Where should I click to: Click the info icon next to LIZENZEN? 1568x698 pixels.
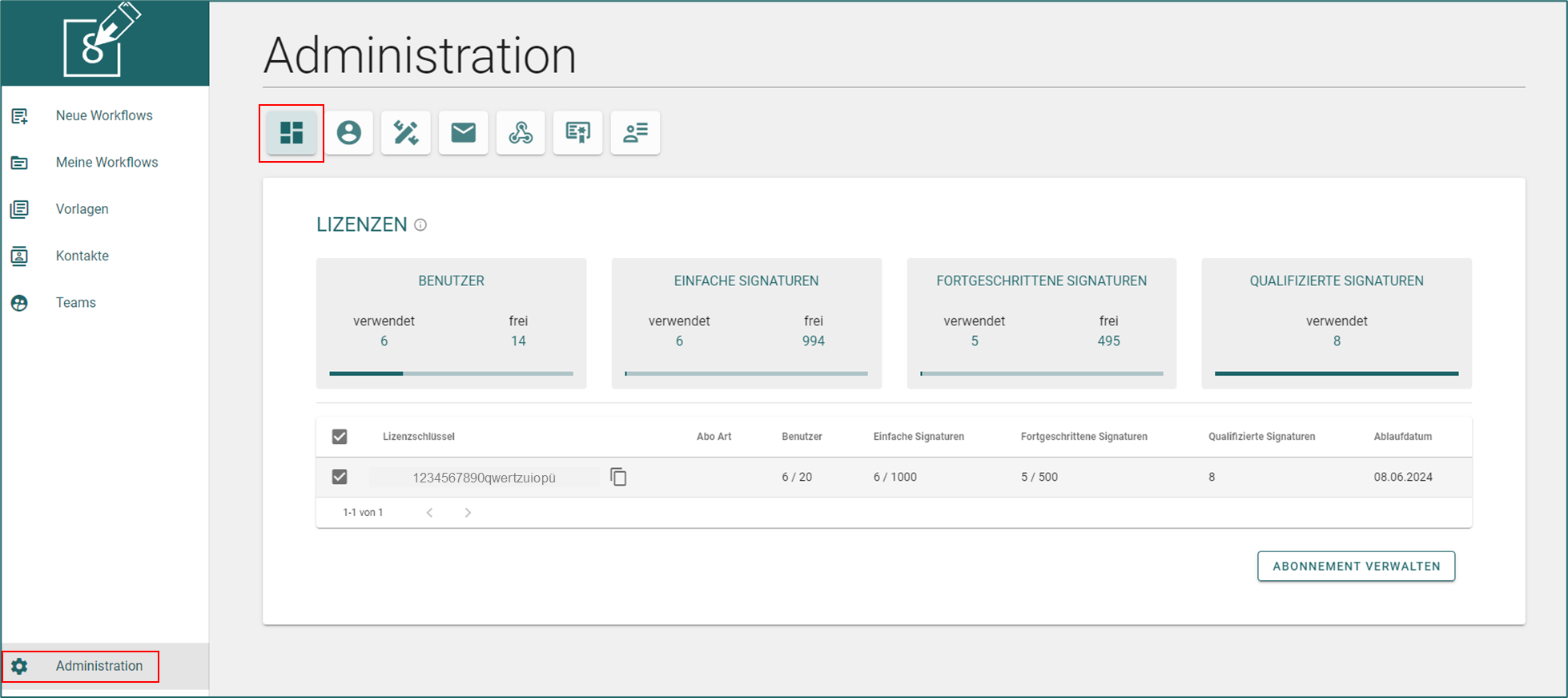tap(420, 225)
